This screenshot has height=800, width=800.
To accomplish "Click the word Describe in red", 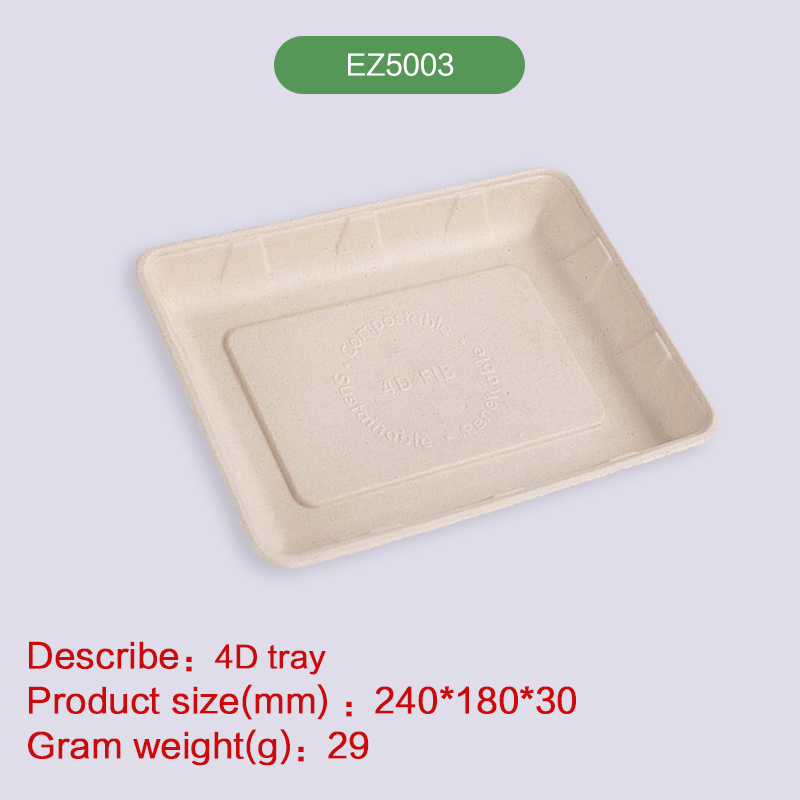I will [x=103, y=656].
